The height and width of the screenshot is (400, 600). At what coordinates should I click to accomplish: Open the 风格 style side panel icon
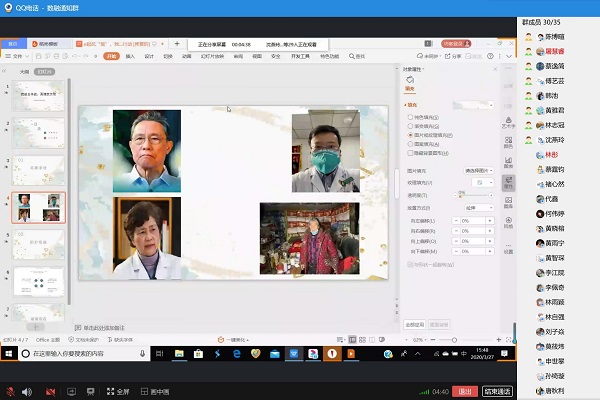509,222
